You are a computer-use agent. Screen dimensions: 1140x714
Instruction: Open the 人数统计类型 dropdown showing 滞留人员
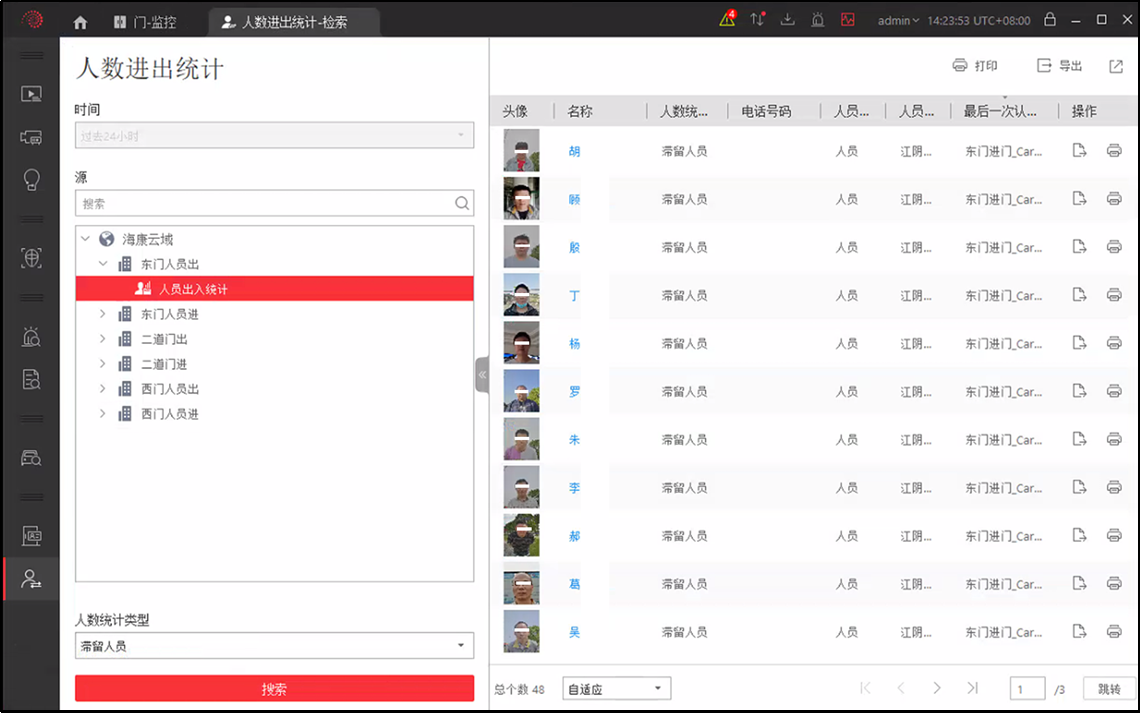(273, 645)
